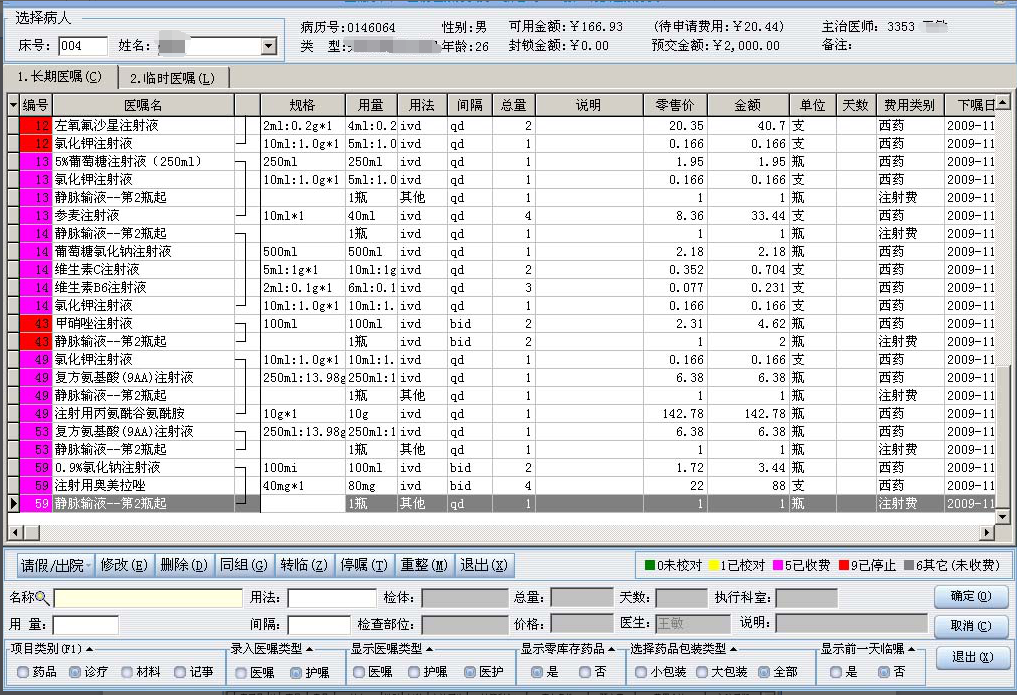This screenshot has width=1017, height=695.
Task: Click the 重整(M) button
Action: (424, 565)
